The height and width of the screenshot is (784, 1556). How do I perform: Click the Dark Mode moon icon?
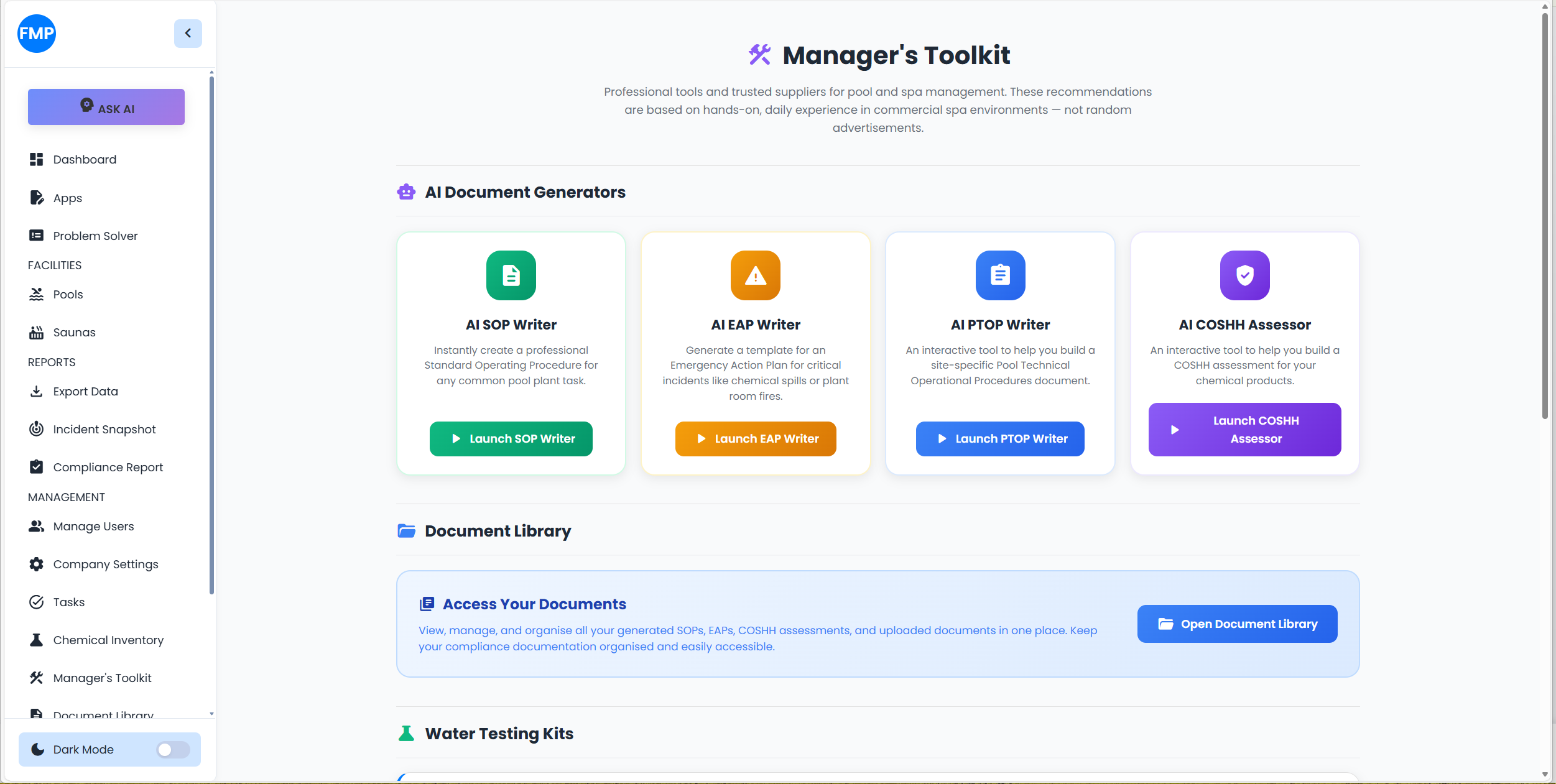pos(38,750)
